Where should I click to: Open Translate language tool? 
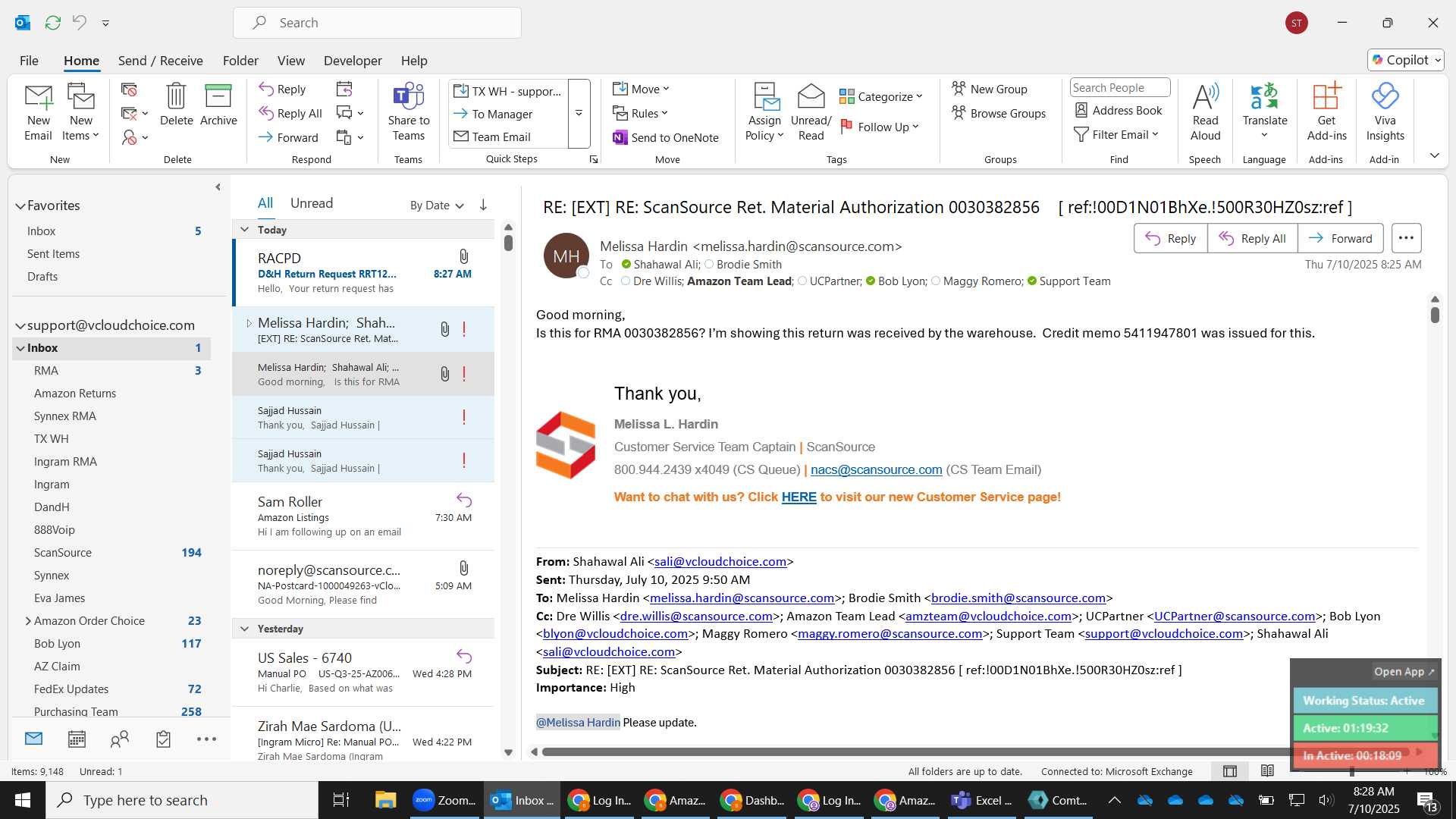(x=1264, y=111)
